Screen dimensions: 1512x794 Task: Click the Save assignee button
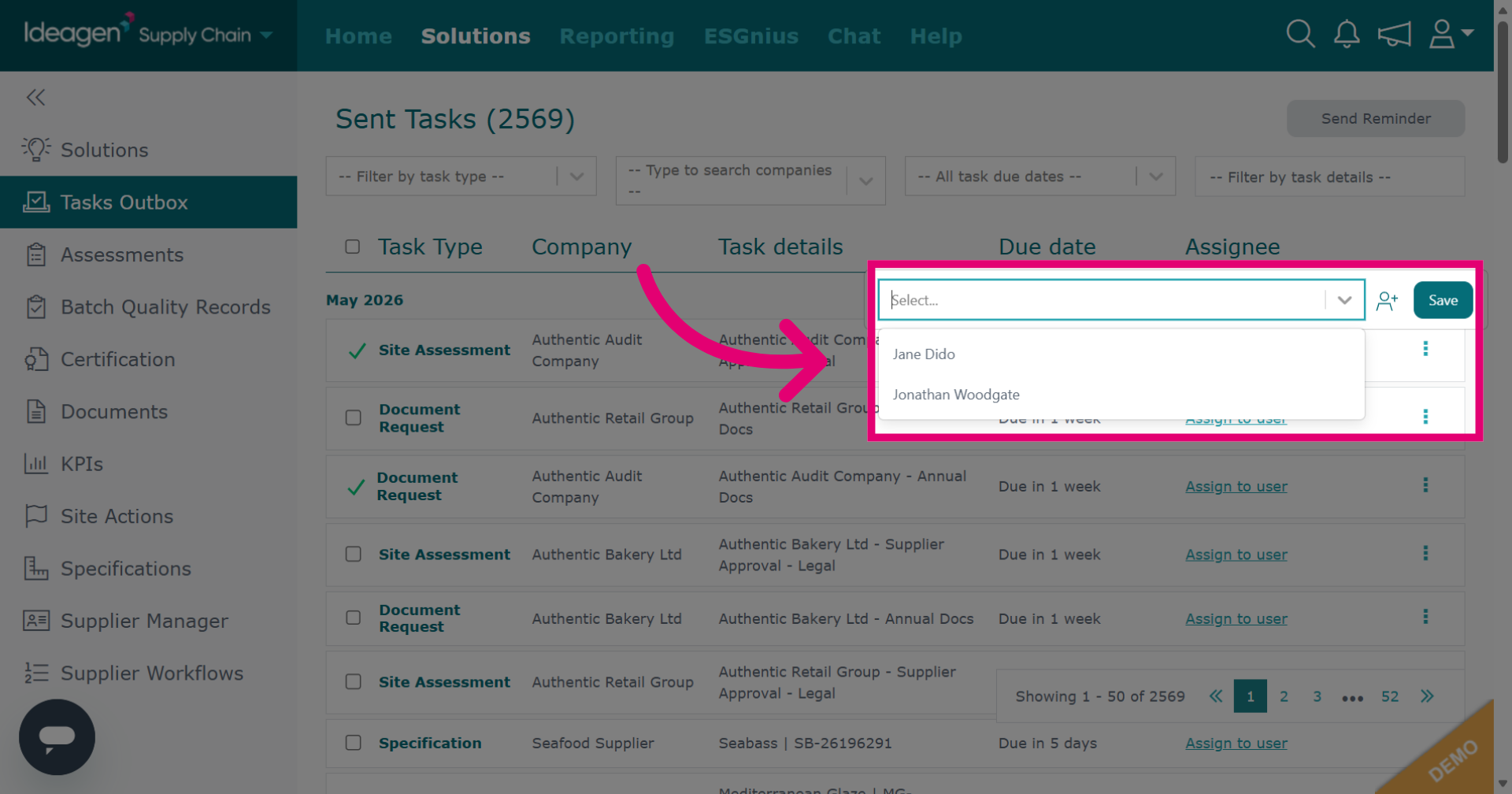pyautogui.click(x=1443, y=300)
